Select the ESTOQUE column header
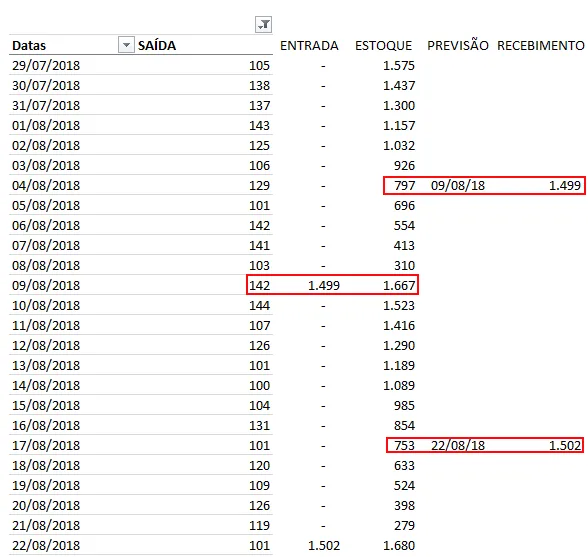 click(383, 45)
